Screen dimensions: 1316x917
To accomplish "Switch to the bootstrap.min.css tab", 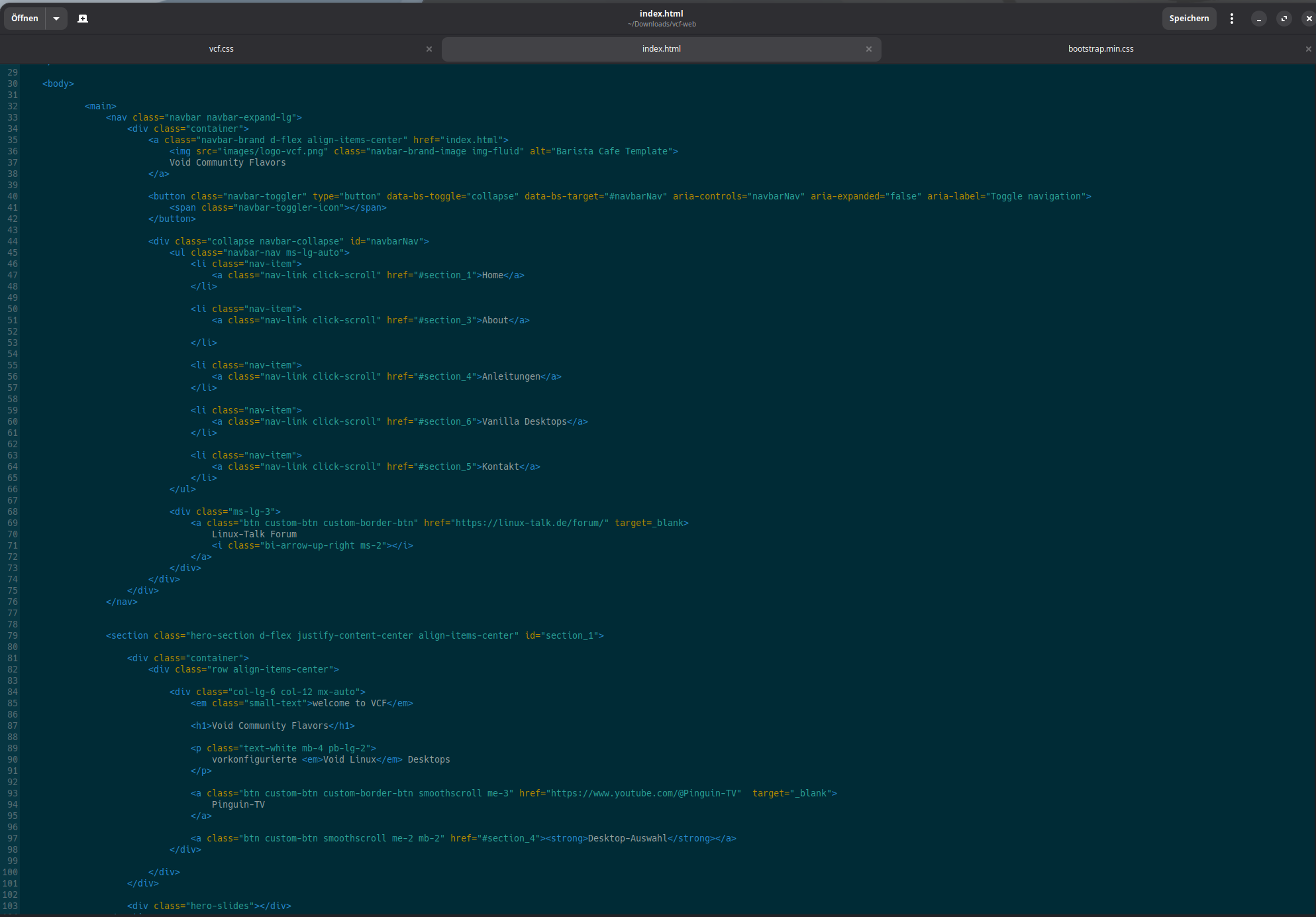I will (x=1100, y=49).
